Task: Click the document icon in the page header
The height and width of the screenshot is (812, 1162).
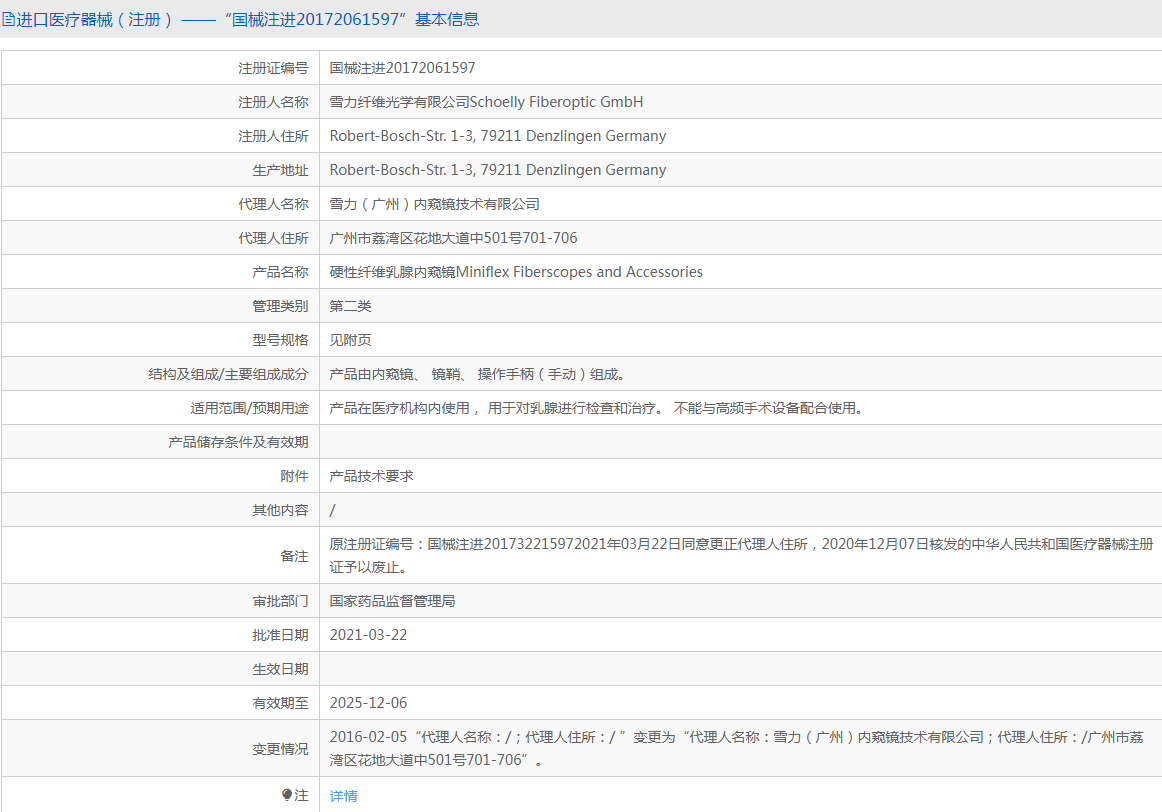Action: 7,19
